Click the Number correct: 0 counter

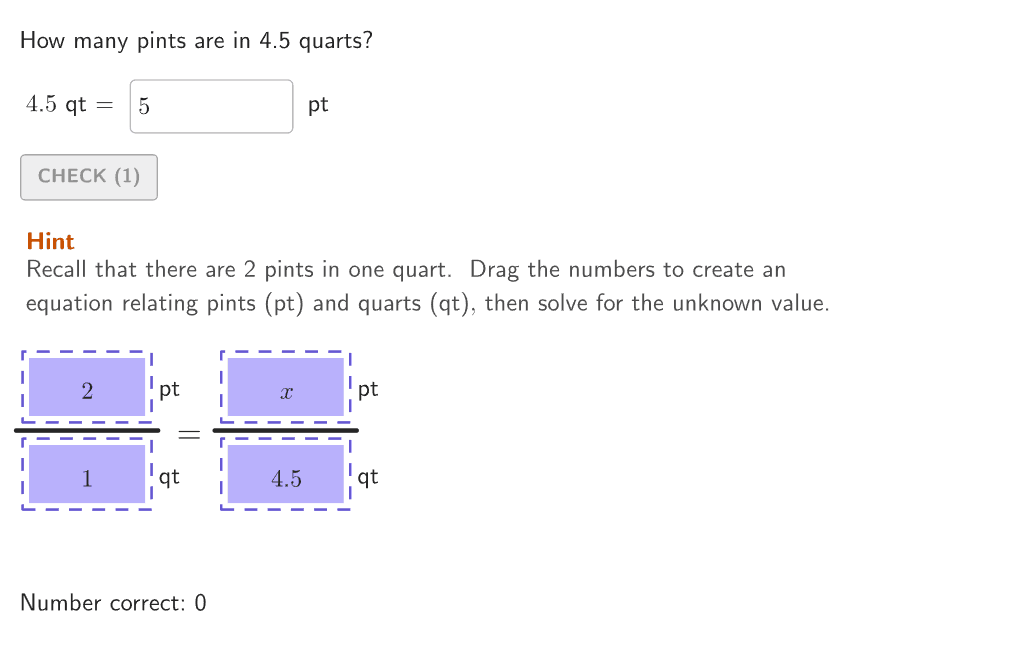pos(113,603)
